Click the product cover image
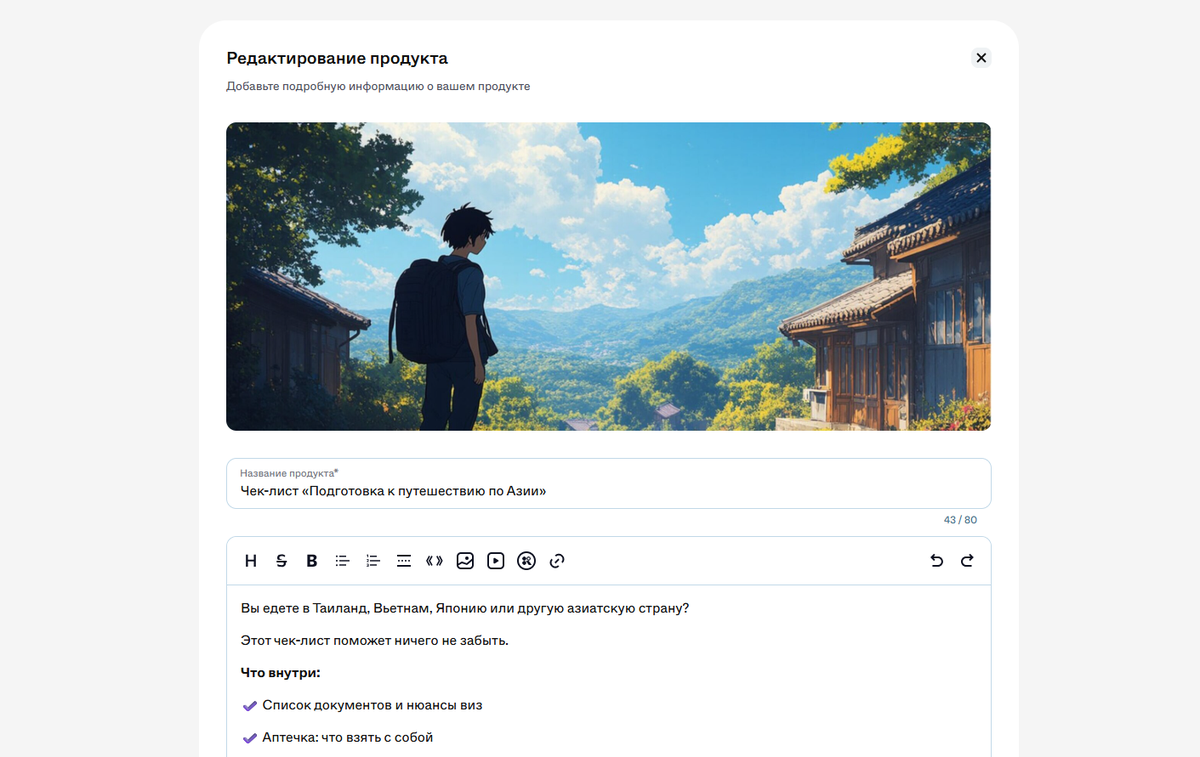 point(608,277)
